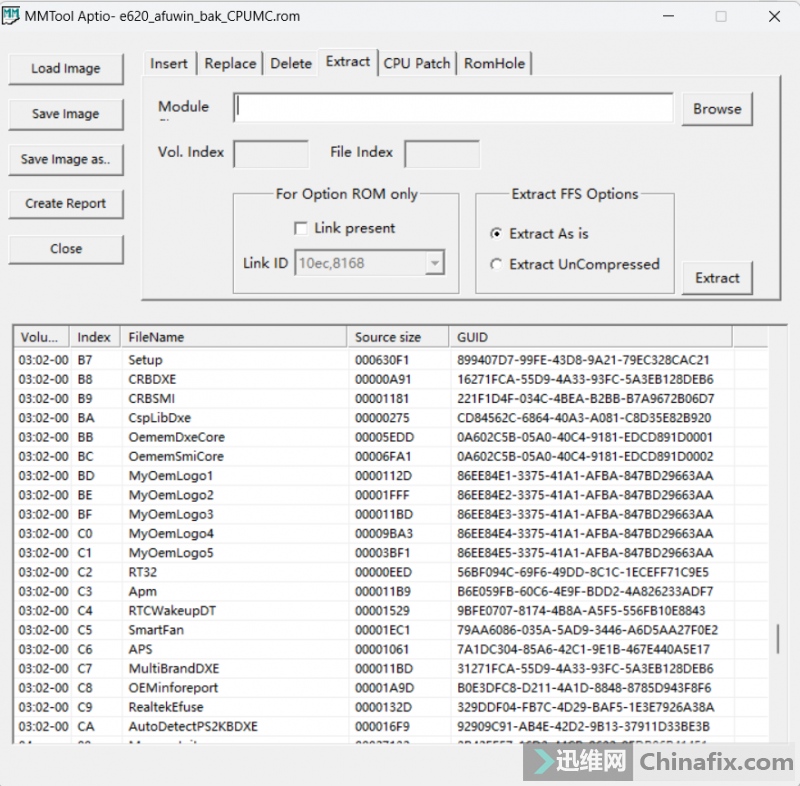The height and width of the screenshot is (786, 800).
Task: Enable the Link present checkbox
Action: pyautogui.click(x=301, y=228)
